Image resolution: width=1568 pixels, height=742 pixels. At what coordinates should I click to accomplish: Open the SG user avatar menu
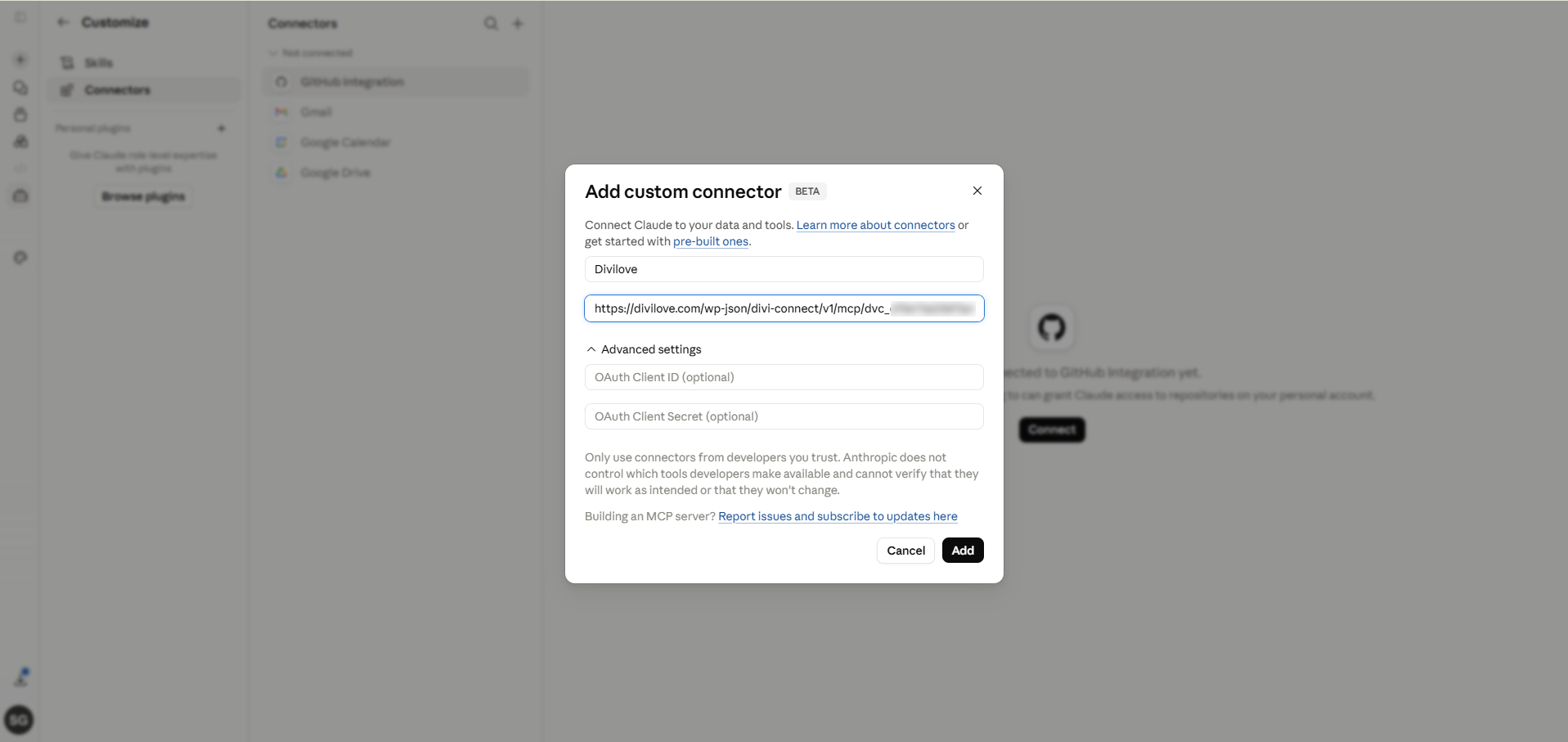pyautogui.click(x=19, y=720)
